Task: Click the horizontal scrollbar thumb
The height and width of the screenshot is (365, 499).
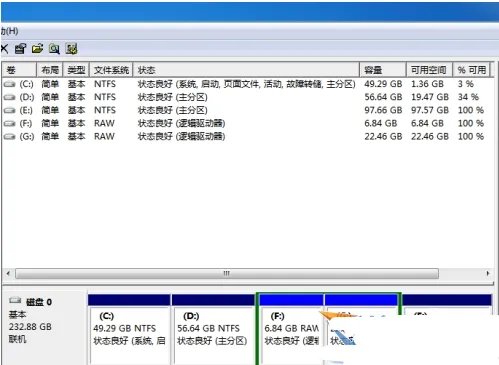Action: [227, 274]
